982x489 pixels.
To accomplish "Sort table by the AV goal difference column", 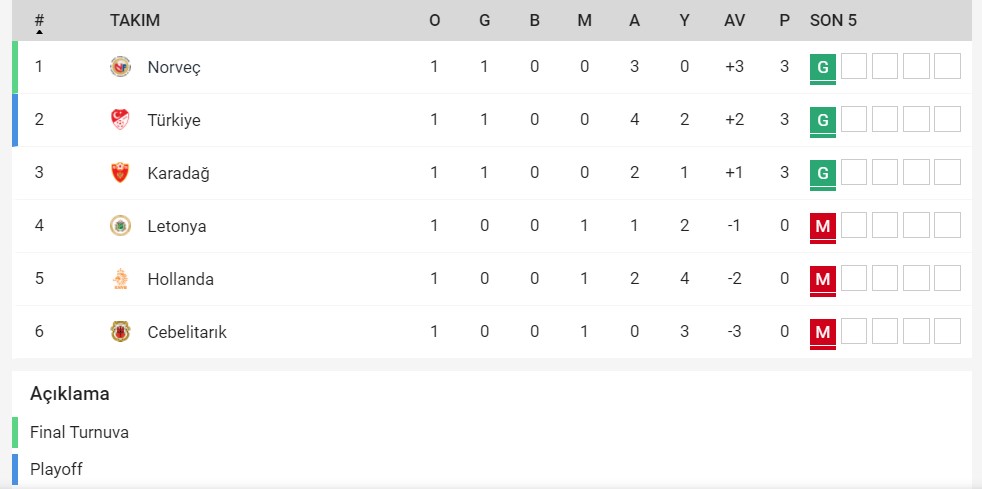I will 734,20.
